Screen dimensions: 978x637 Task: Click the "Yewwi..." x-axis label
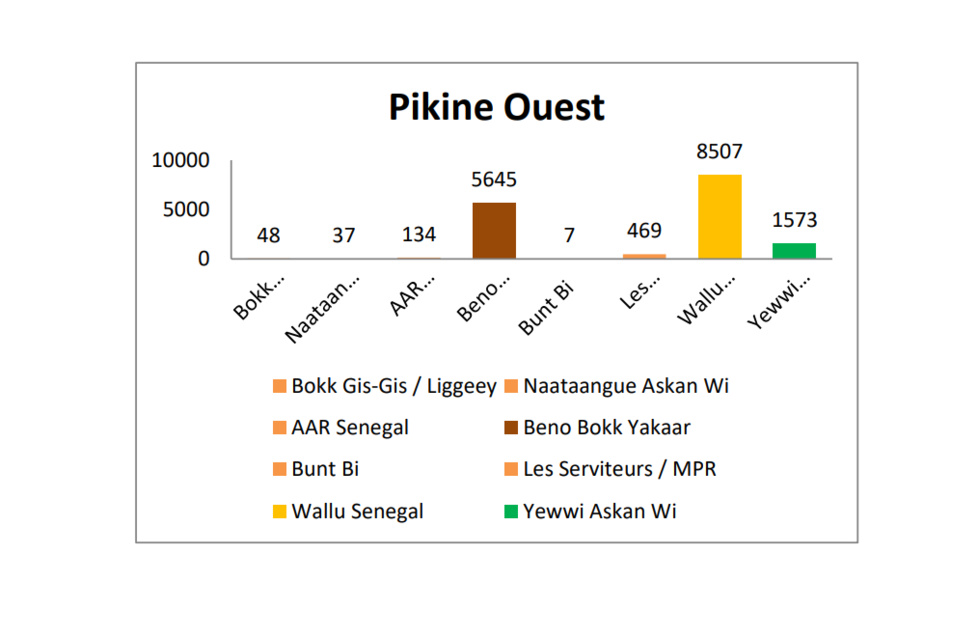pyautogui.click(x=780, y=302)
